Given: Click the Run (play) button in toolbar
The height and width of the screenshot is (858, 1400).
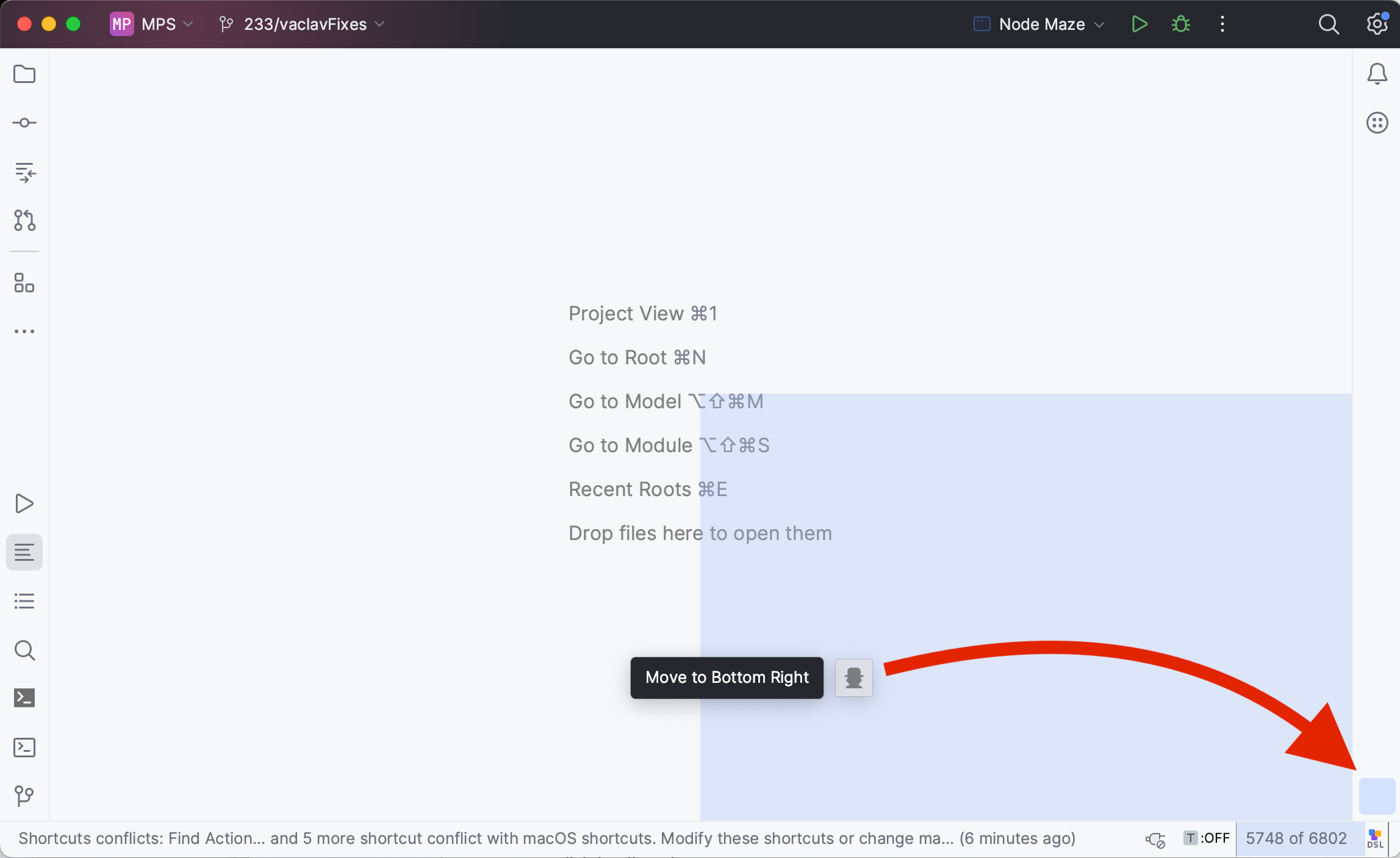Looking at the screenshot, I should pos(1140,25).
